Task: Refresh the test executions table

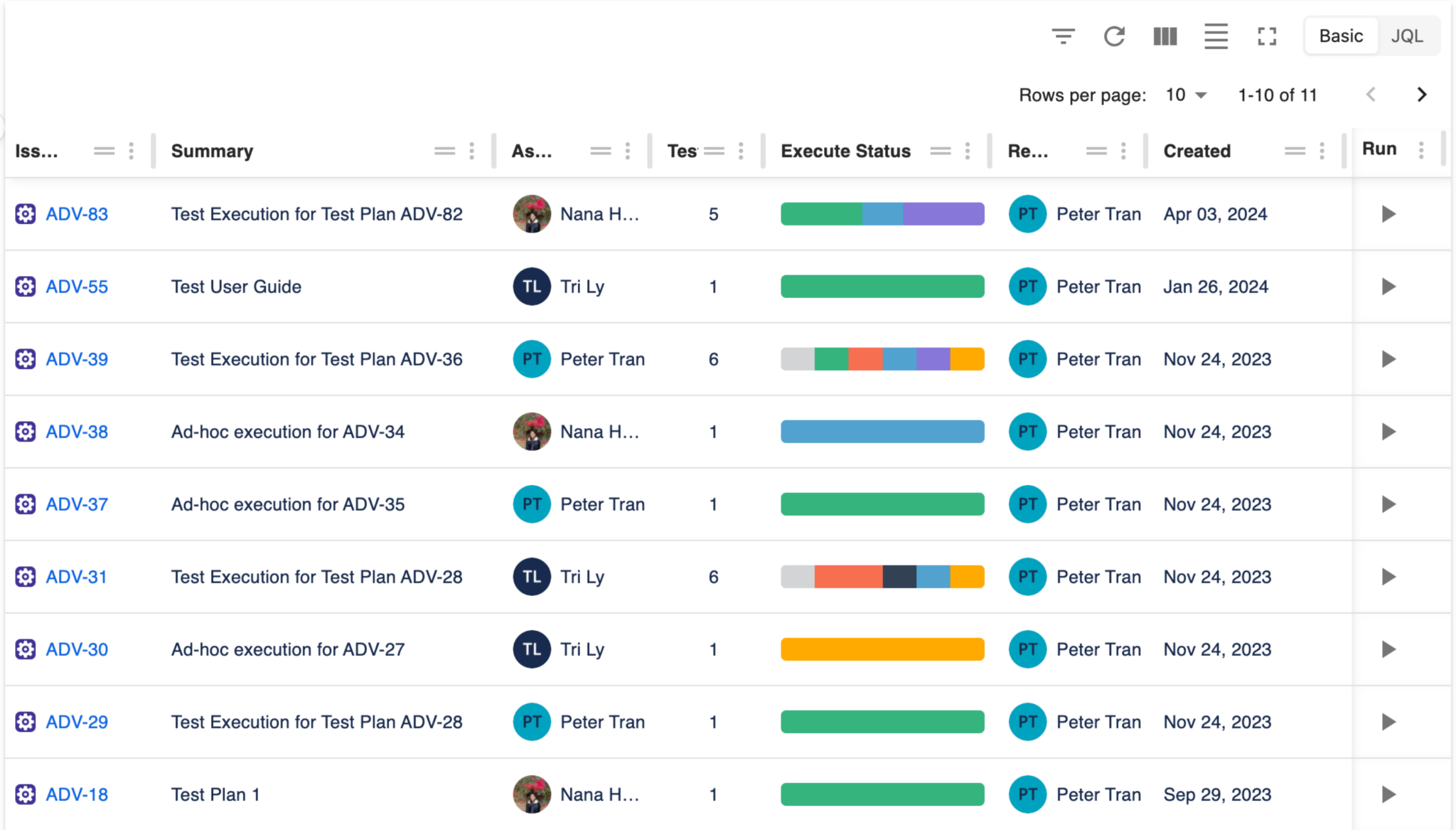Action: click(1114, 36)
